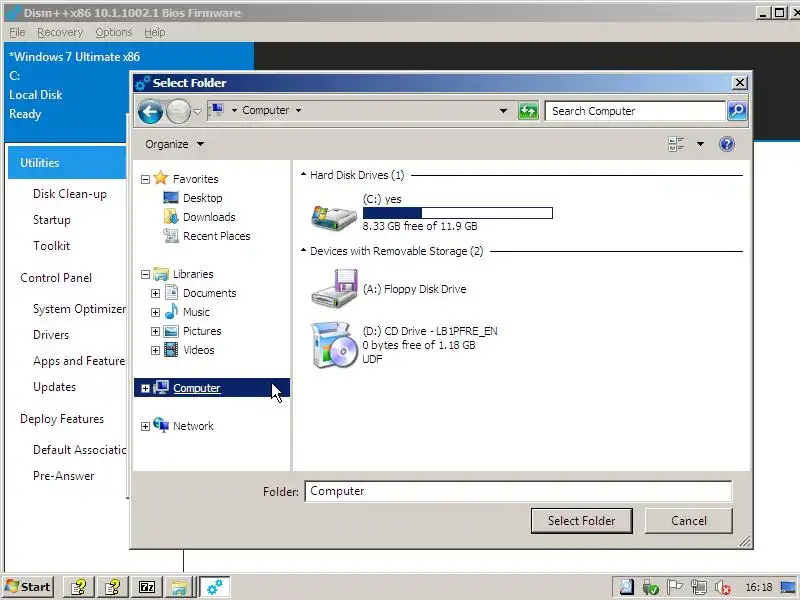800x600 pixels.
Task: Open System Optimizer in Dism++ sidebar
Action: [x=79, y=309]
